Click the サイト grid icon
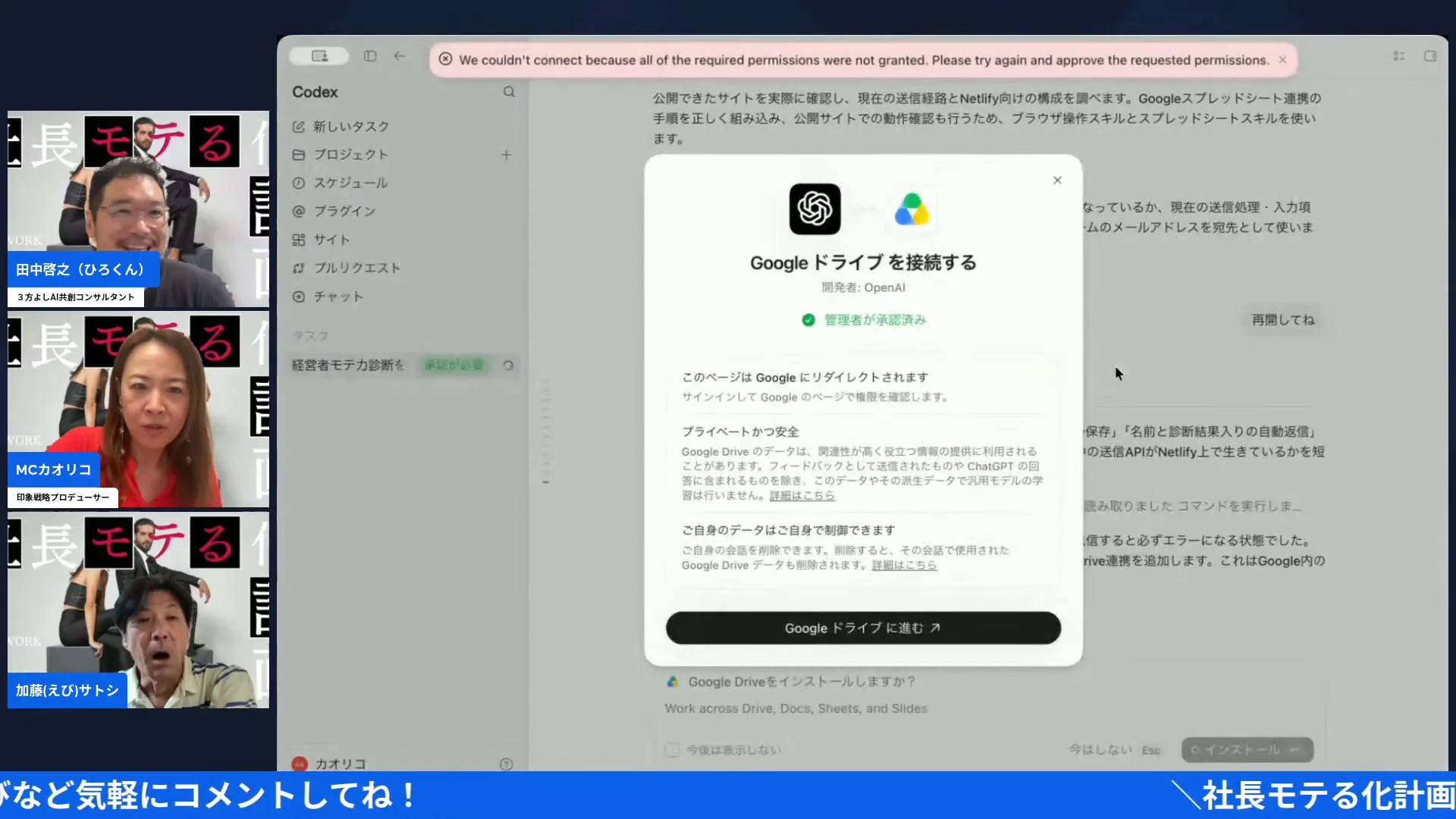Image resolution: width=1456 pixels, height=819 pixels. 299,240
